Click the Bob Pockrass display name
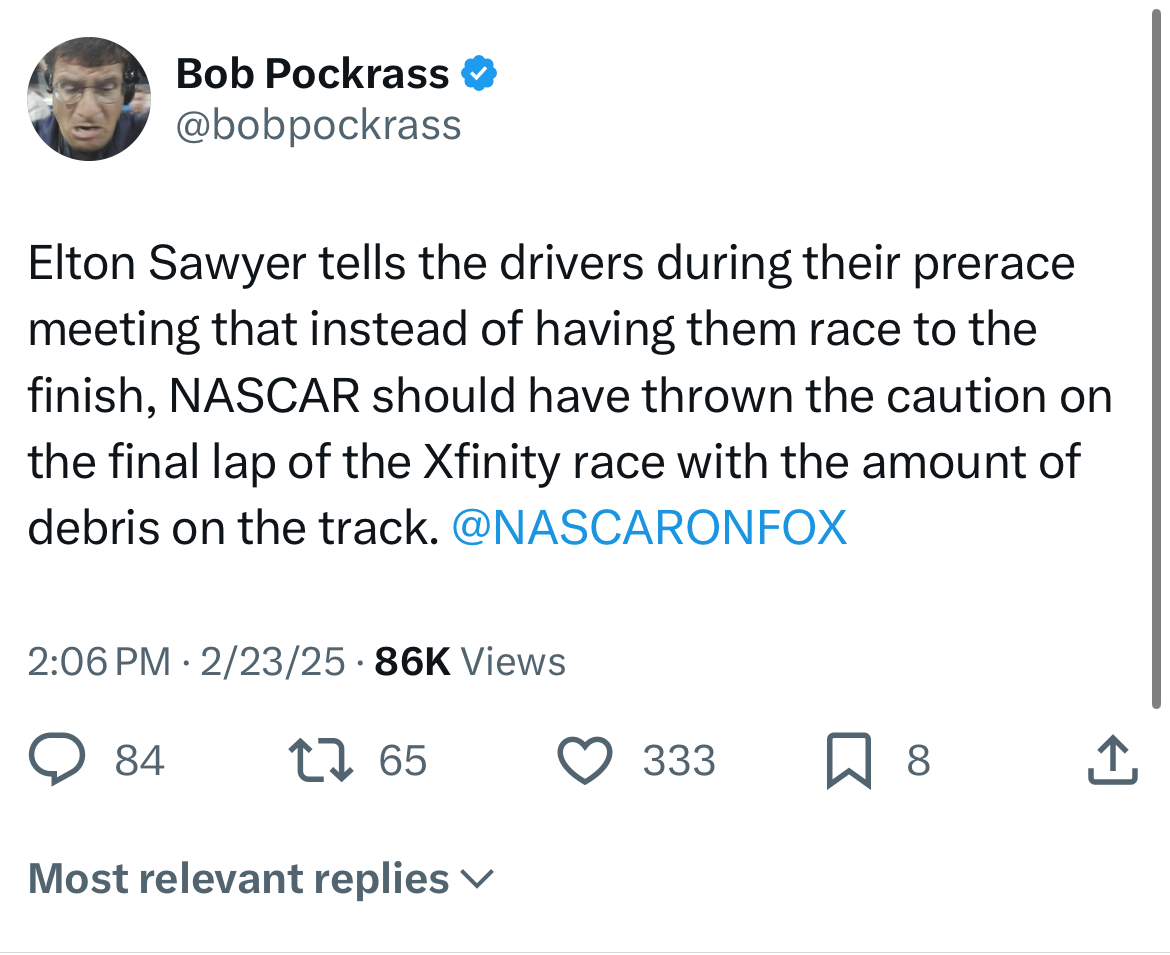Viewport: 1170px width, 955px height. tap(313, 74)
